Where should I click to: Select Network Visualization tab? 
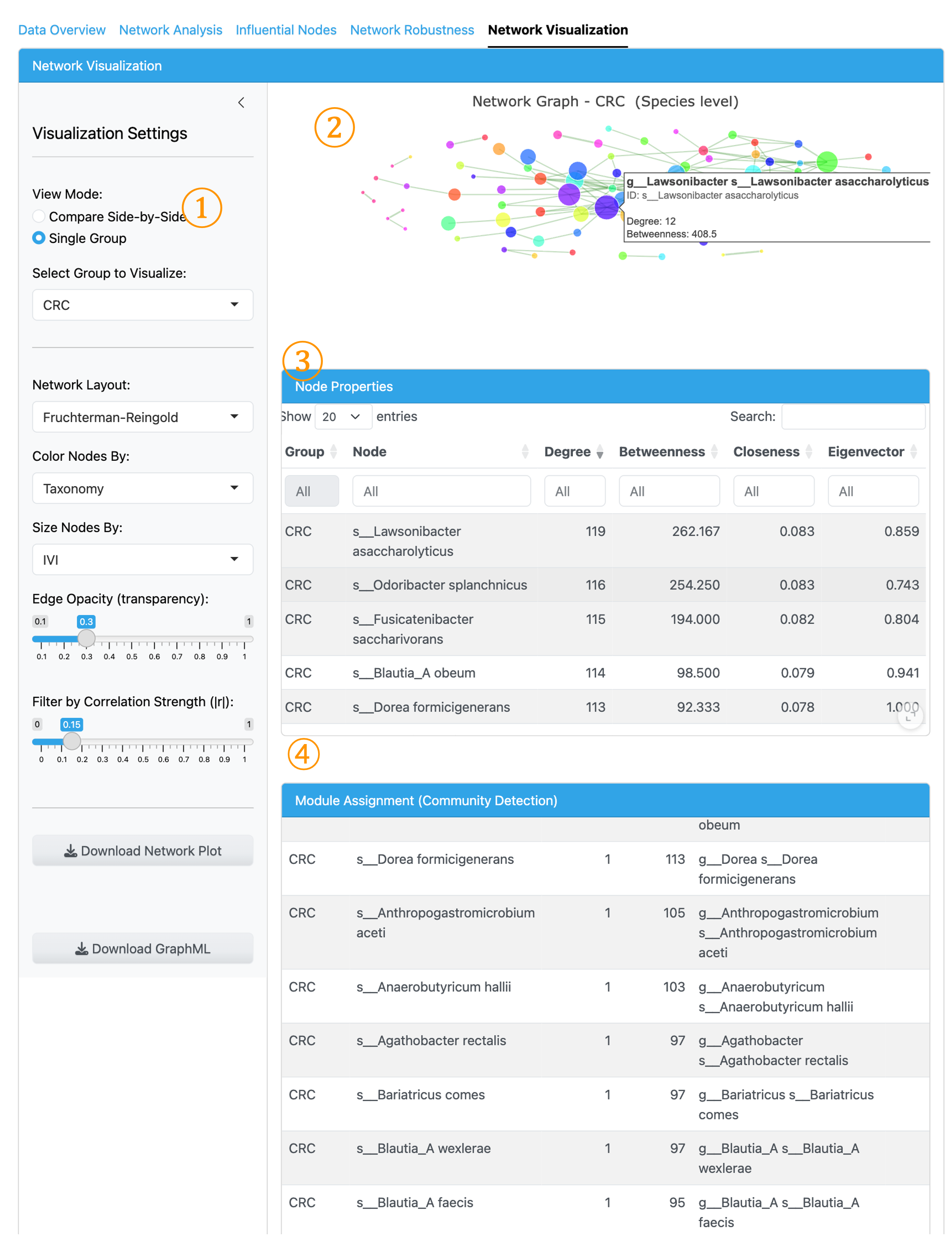click(557, 30)
